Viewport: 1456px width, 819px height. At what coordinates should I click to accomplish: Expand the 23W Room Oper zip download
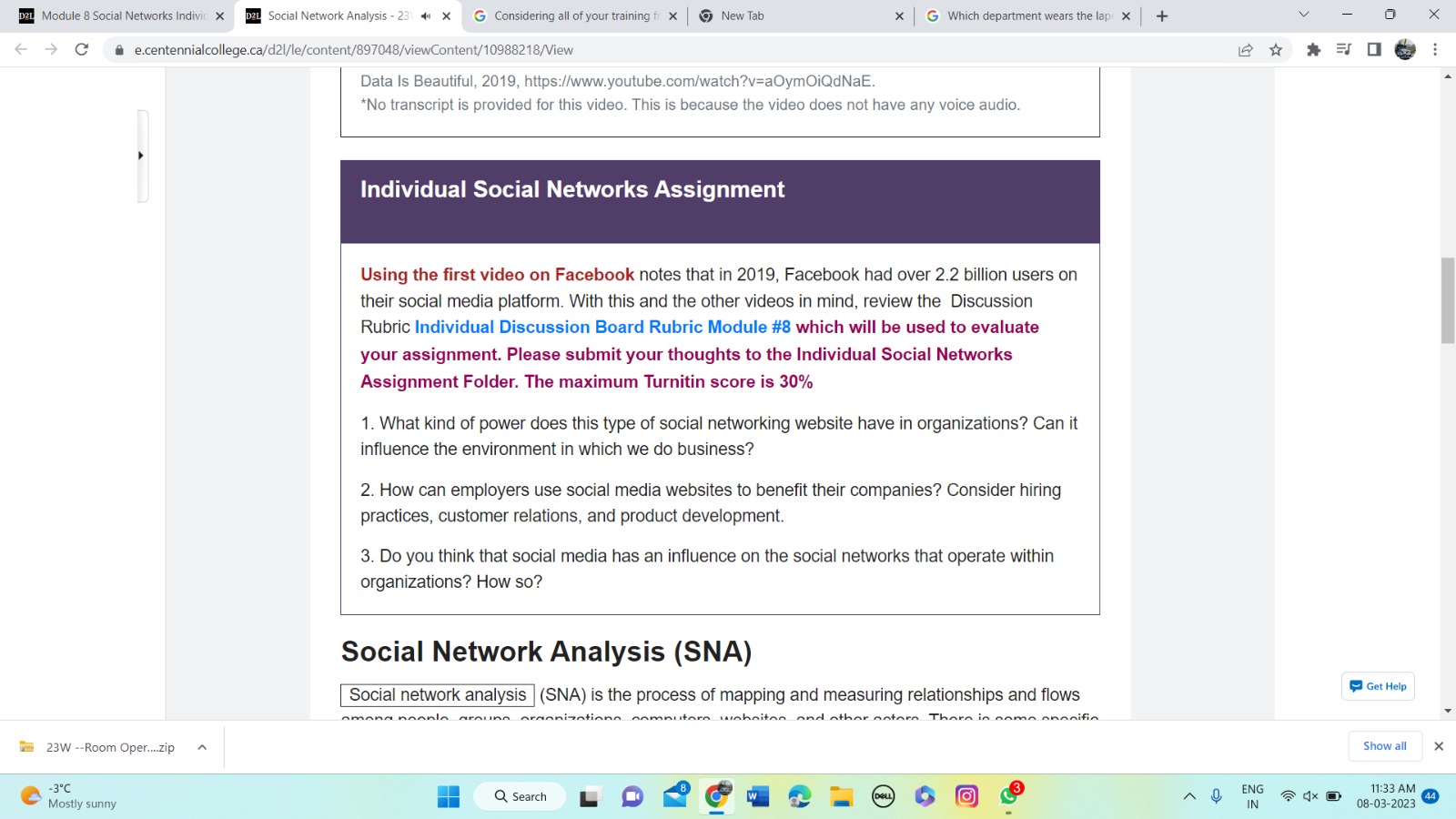pos(201,746)
